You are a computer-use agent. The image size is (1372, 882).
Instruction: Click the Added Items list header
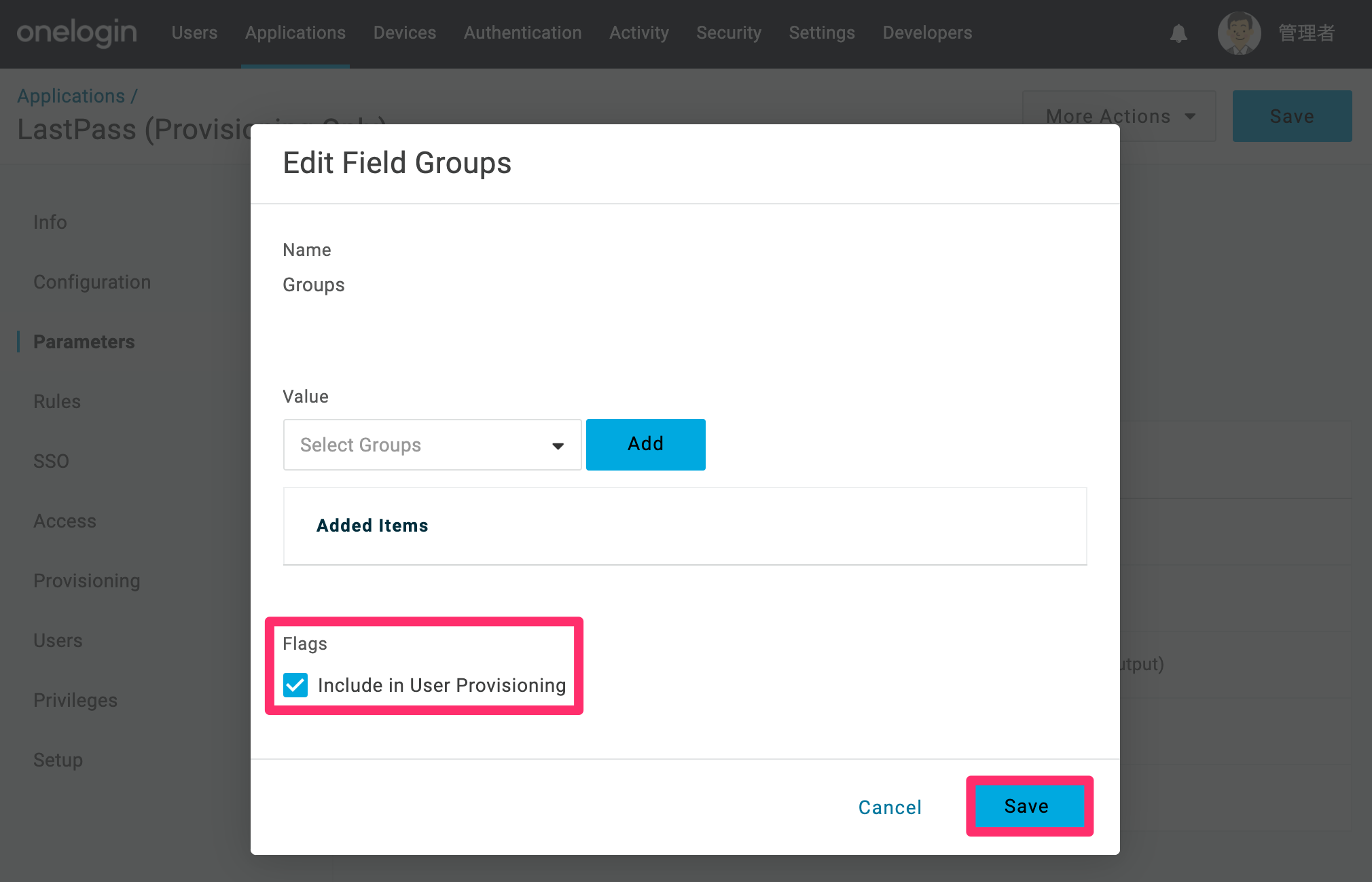pyautogui.click(x=372, y=526)
